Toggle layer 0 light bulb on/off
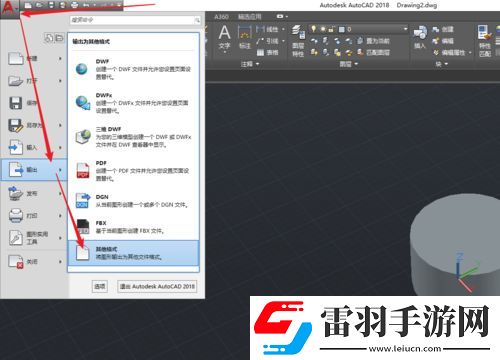Screen dimensions: 500x360 click(x=313, y=29)
